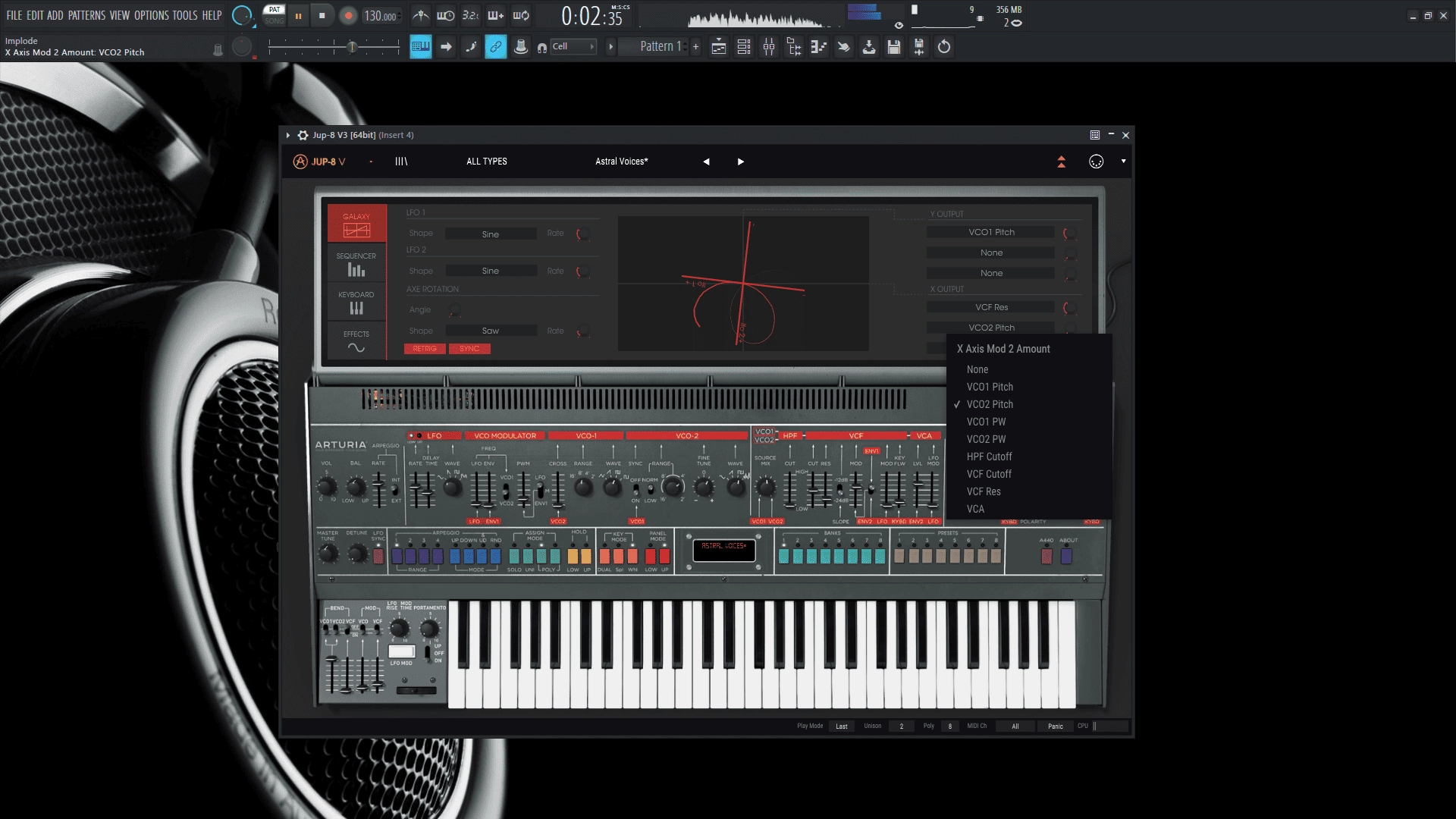
Task: Go to the next preset arrow
Action: pyautogui.click(x=741, y=162)
